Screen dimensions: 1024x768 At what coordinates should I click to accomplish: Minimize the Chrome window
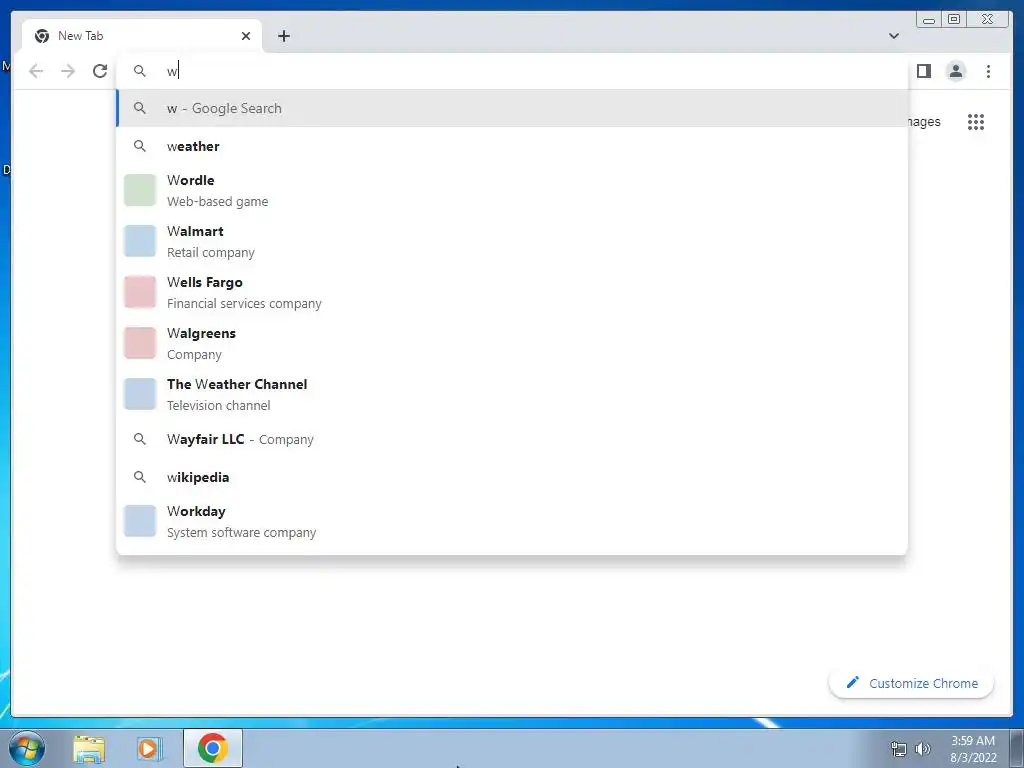tap(929, 20)
